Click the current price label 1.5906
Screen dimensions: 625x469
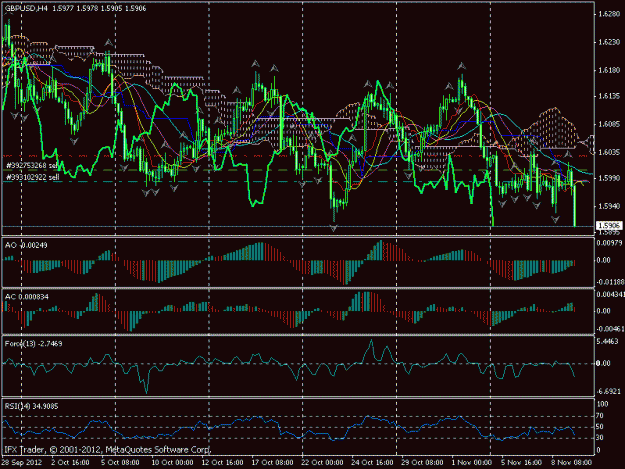(x=609, y=226)
